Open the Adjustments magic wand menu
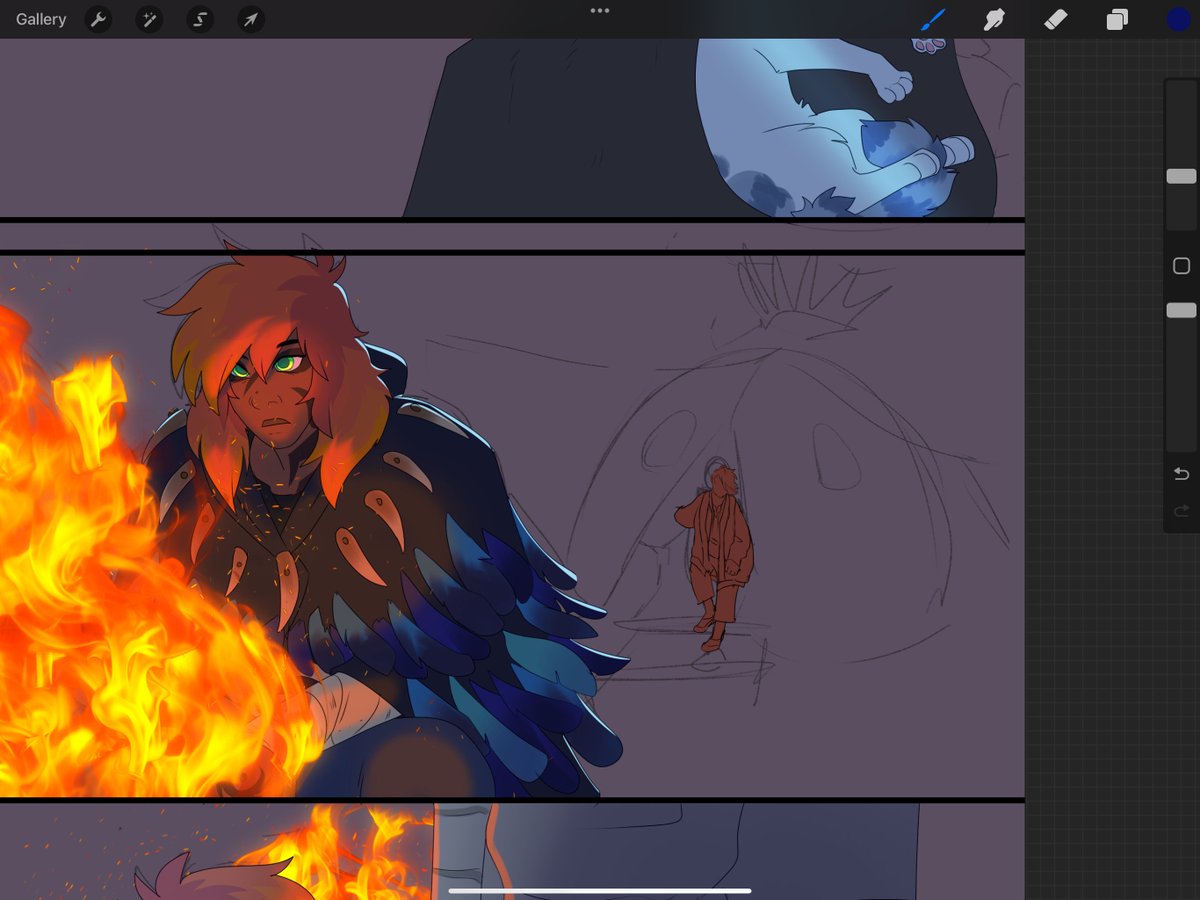Image resolution: width=1200 pixels, height=900 pixels. click(149, 19)
